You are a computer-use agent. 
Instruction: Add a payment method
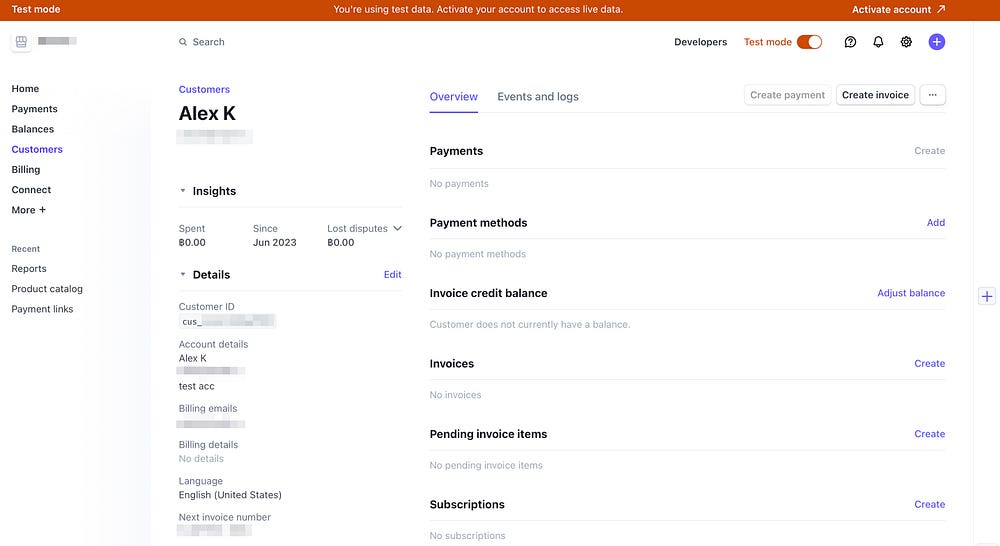[x=936, y=223]
